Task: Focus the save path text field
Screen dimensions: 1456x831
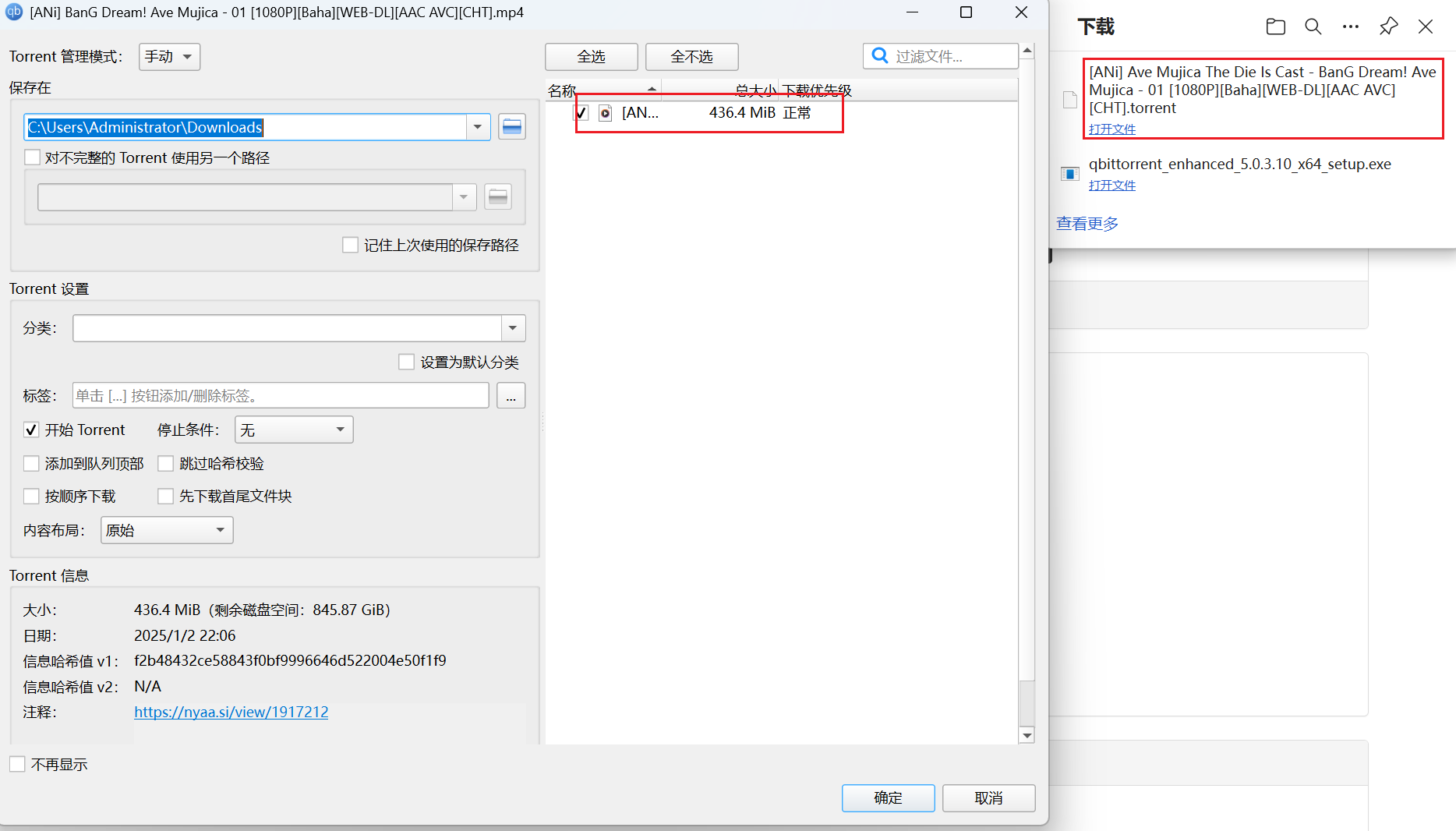Action: tap(246, 127)
